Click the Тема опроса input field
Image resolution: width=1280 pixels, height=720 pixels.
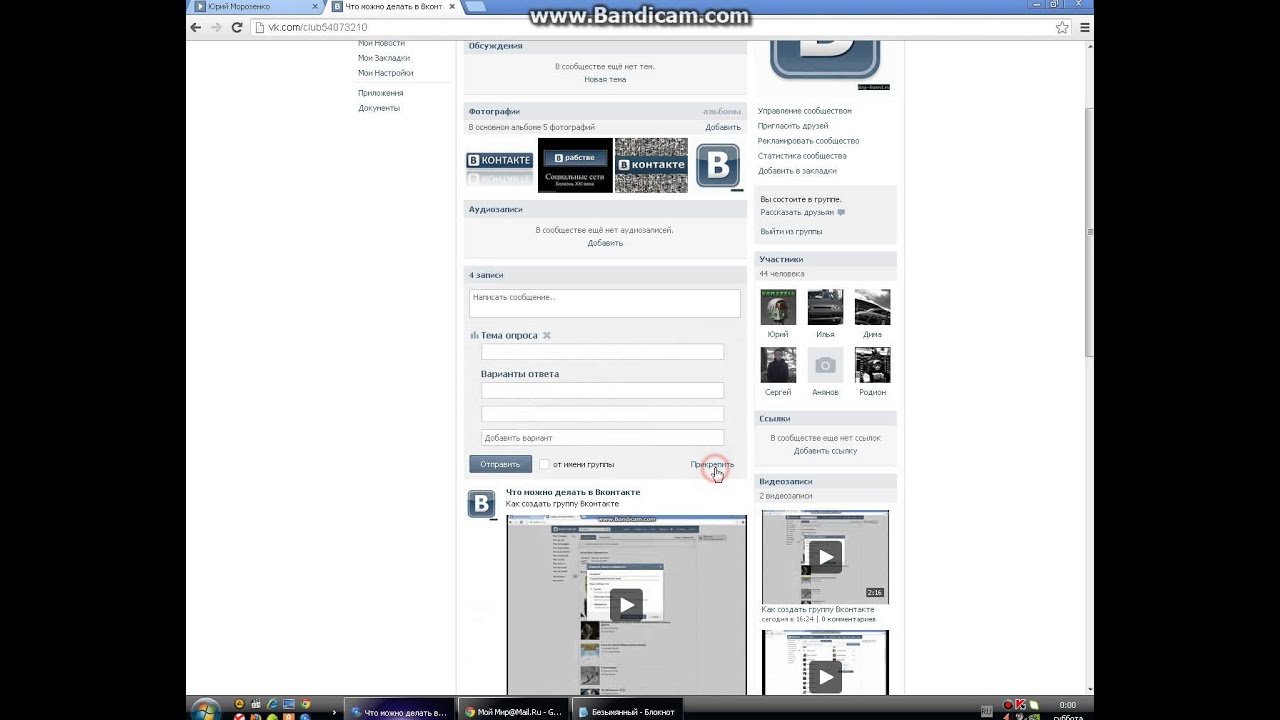(x=602, y=352)
